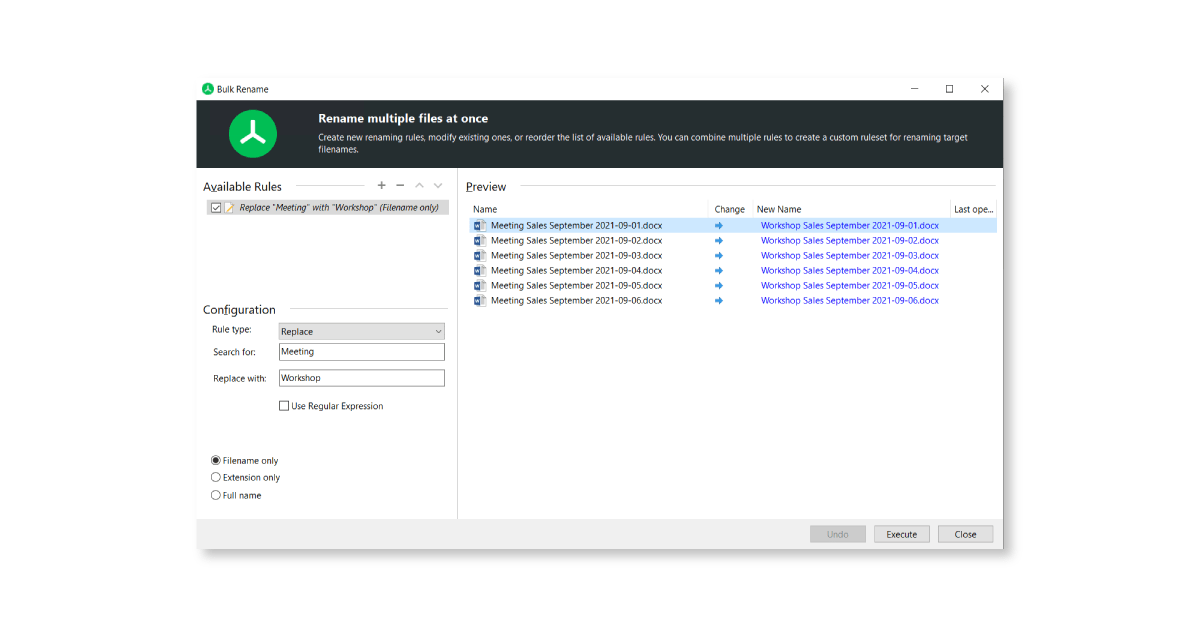This screenshot has width=1200, height=627.
Task: Select the Extension only radio option
Action: coord(216,478)
